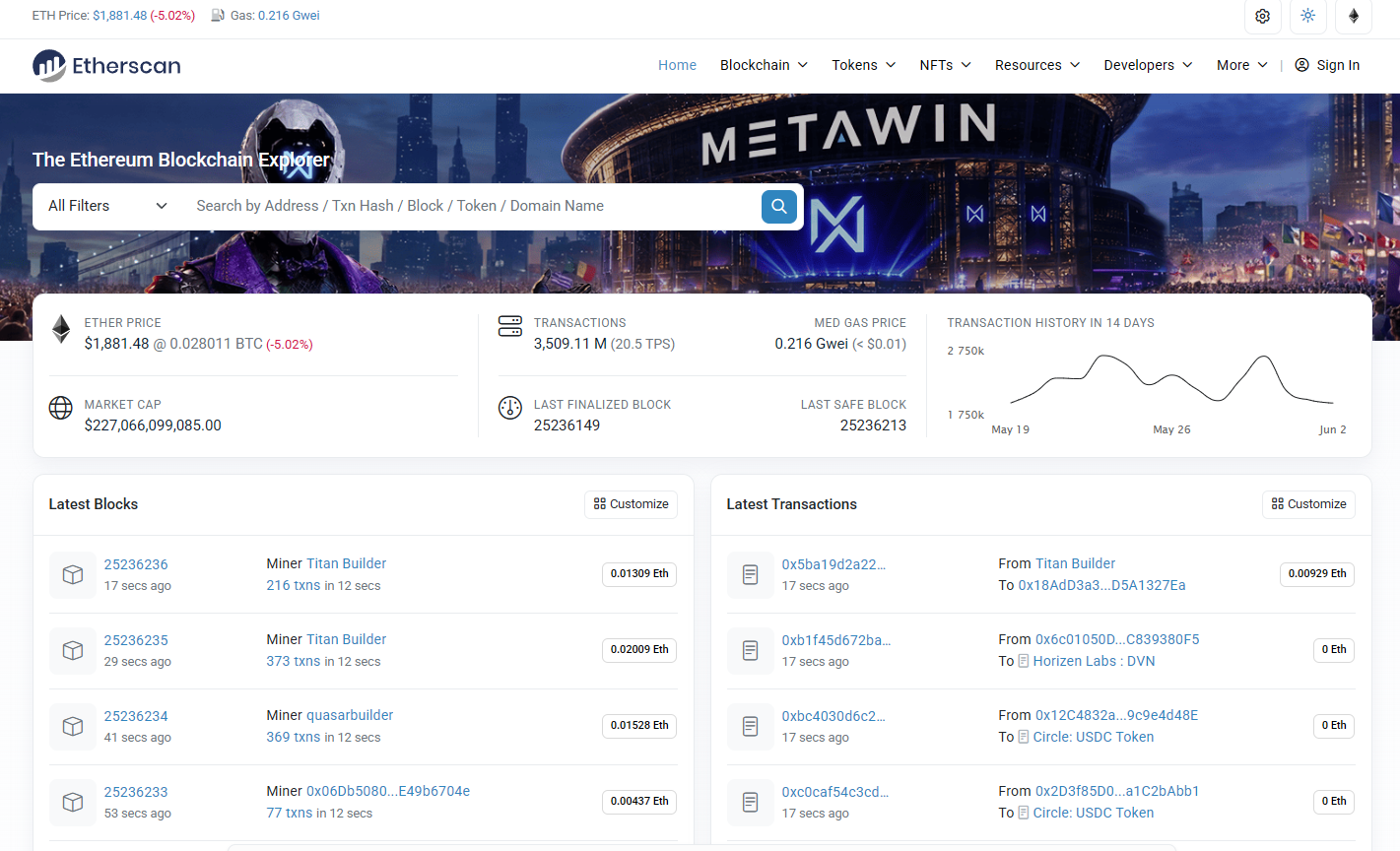Expand the Tokens menu
This screenshot has height=851, width=1400.
click(x=864, y=65)
